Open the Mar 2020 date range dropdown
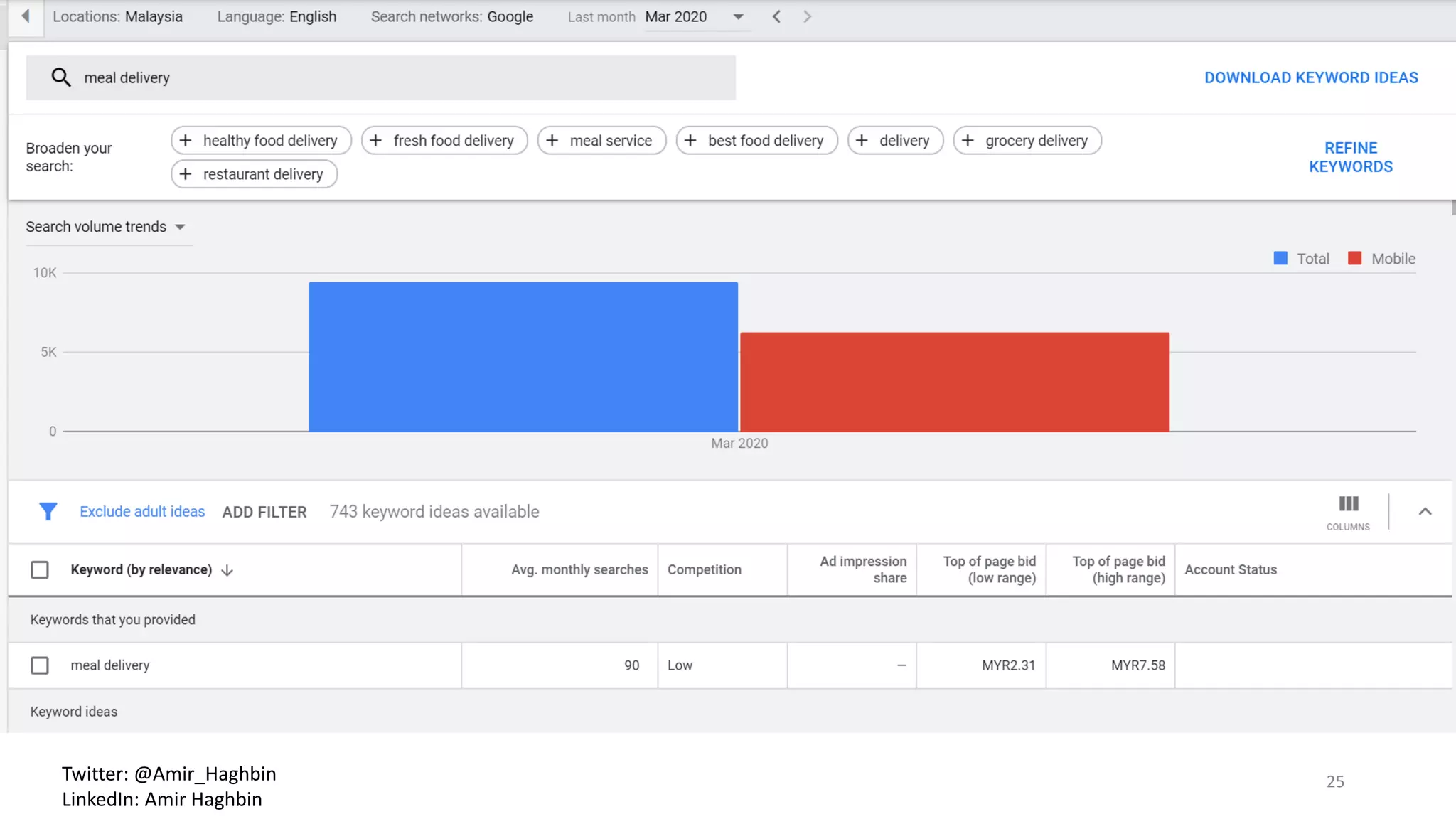1456x819 pixels. [738, 17]
